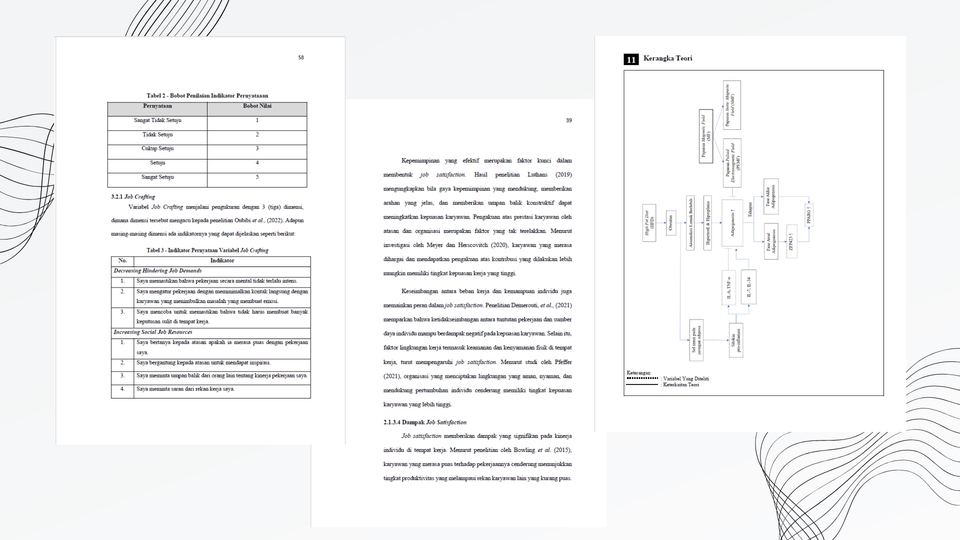
Task: Click the 'PPARG' diagram box
Action: click(809, 216)
